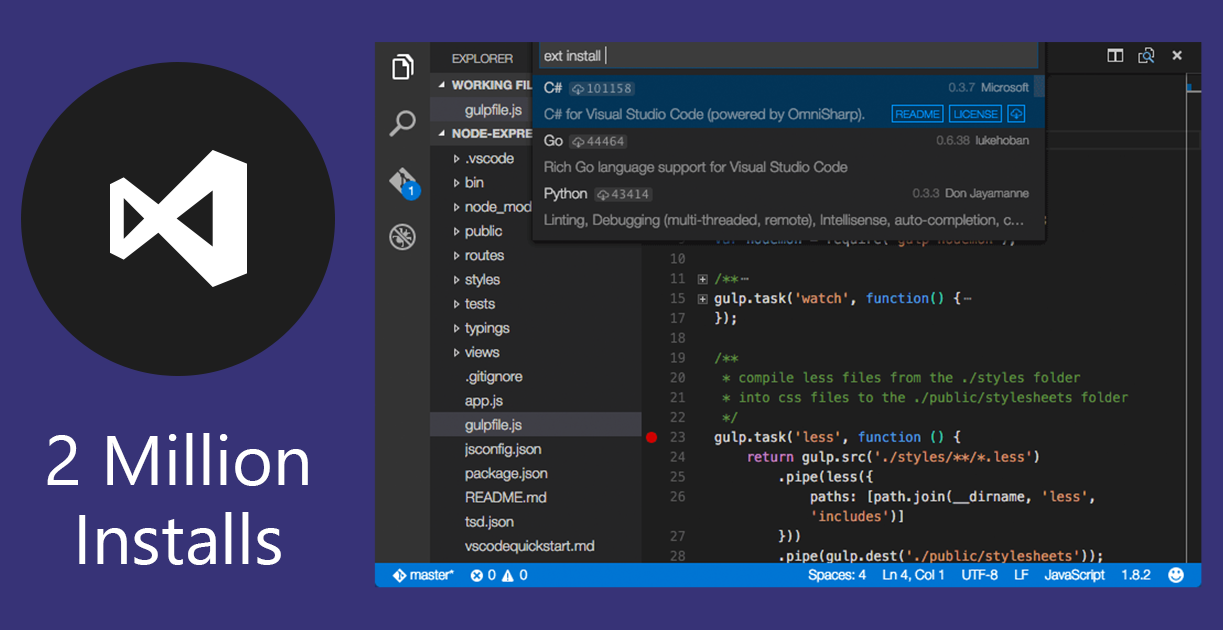Open the Debug panel in the sidebar
This screenshot has width=1223, height=630.
[x=402, y=236]
